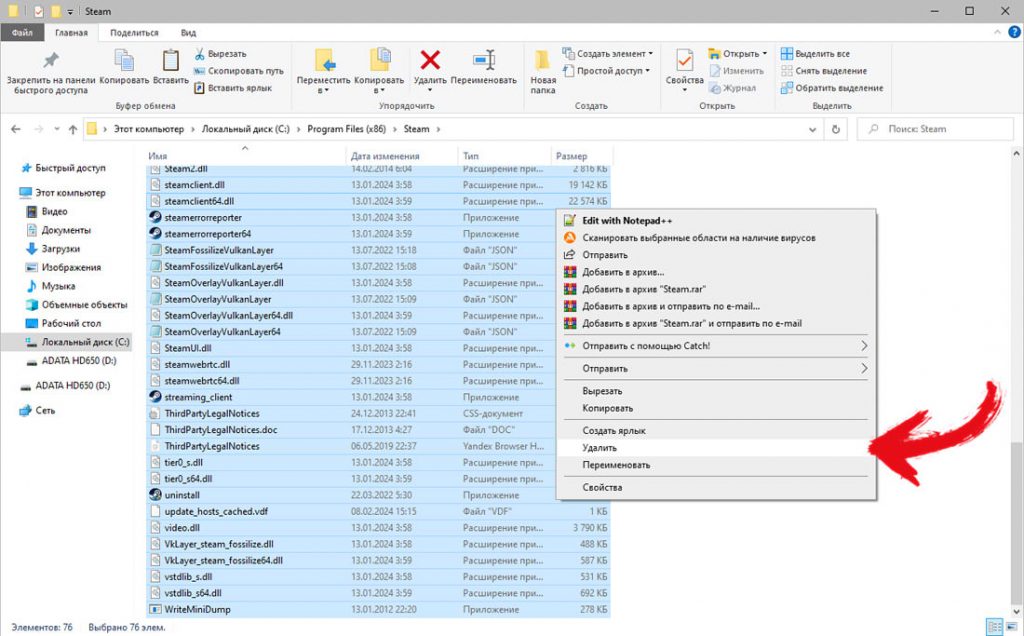Collapse the ribbon using the chevron
Image resolution: width=1024 pixels, height=636 pixels.
click(997, 32)
